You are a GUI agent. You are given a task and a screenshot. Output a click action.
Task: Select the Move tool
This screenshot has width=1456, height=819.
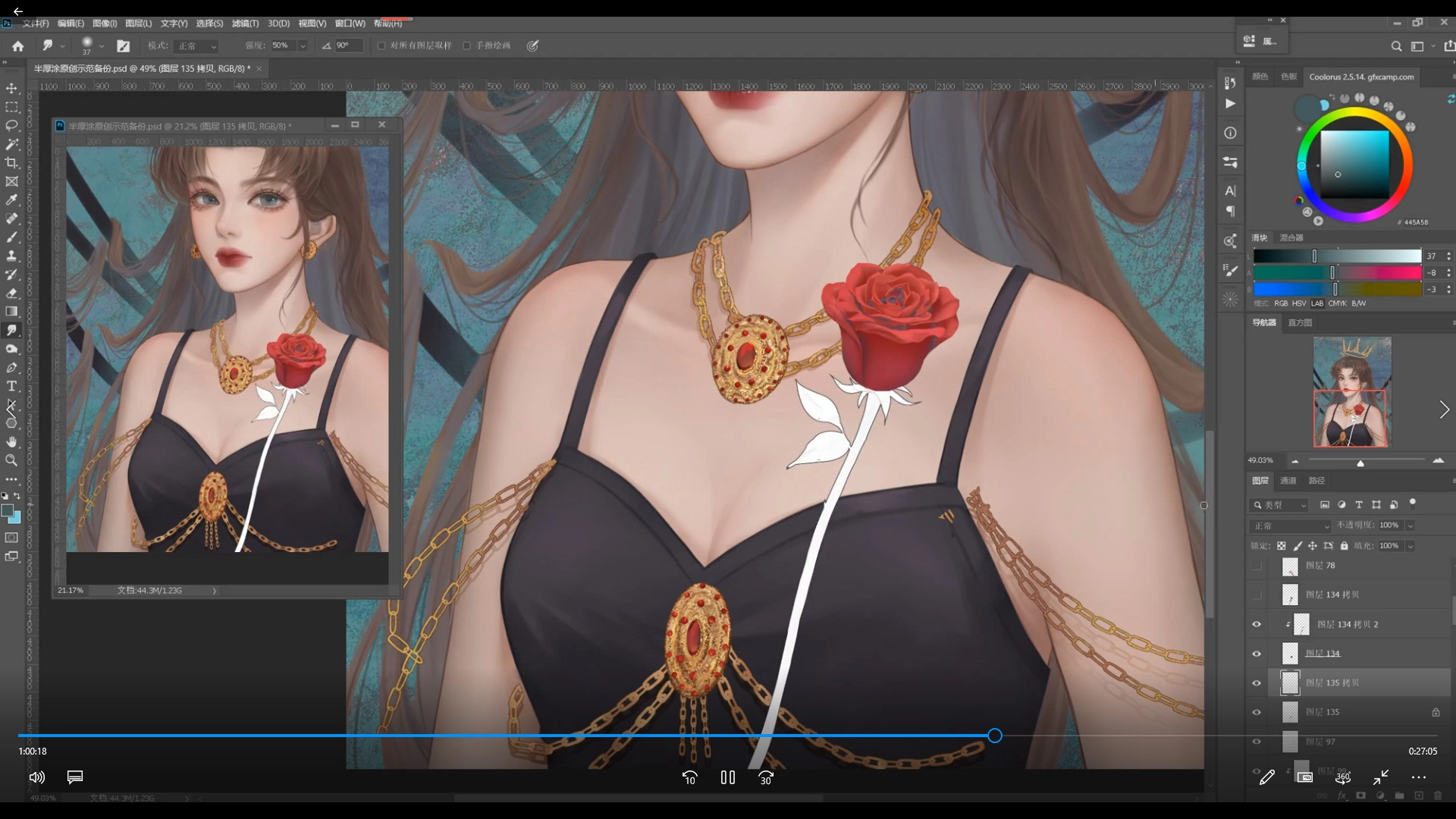[11, 89]
